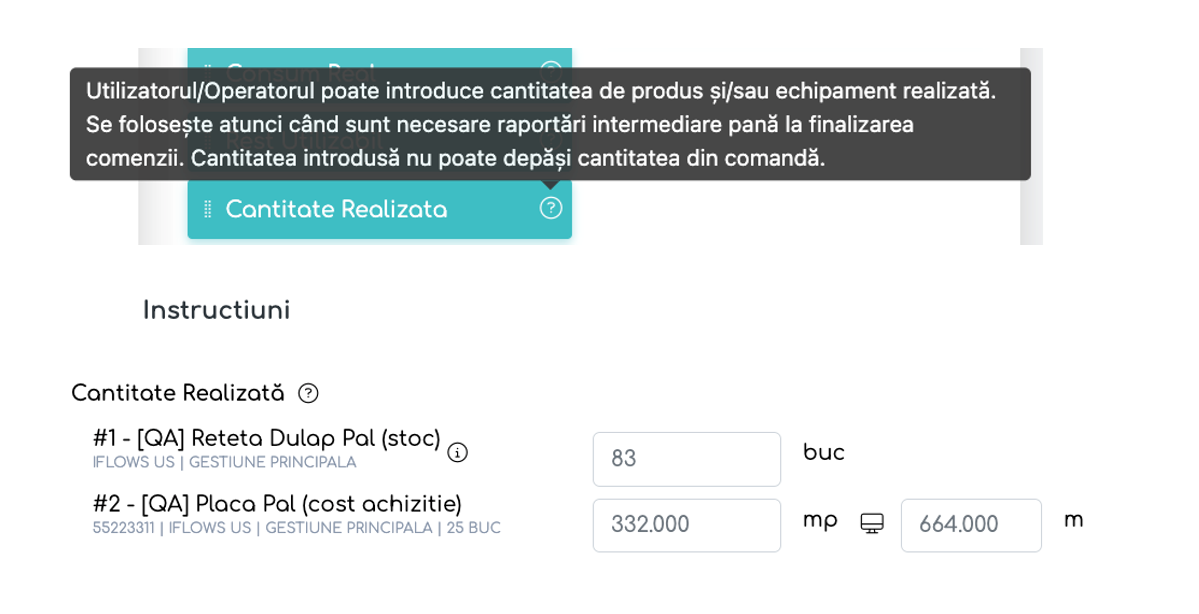Click the dark tooltip describing Cantitate Realizata

tap(550, 124)
